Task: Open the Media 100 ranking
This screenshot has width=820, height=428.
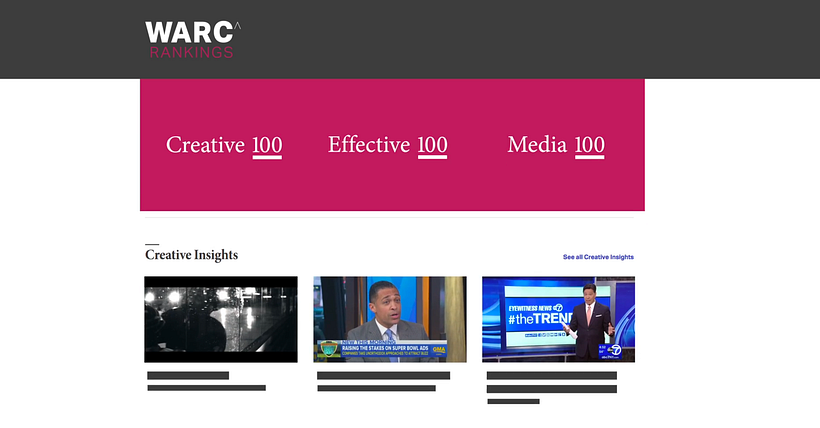Action: coord(556,145)
